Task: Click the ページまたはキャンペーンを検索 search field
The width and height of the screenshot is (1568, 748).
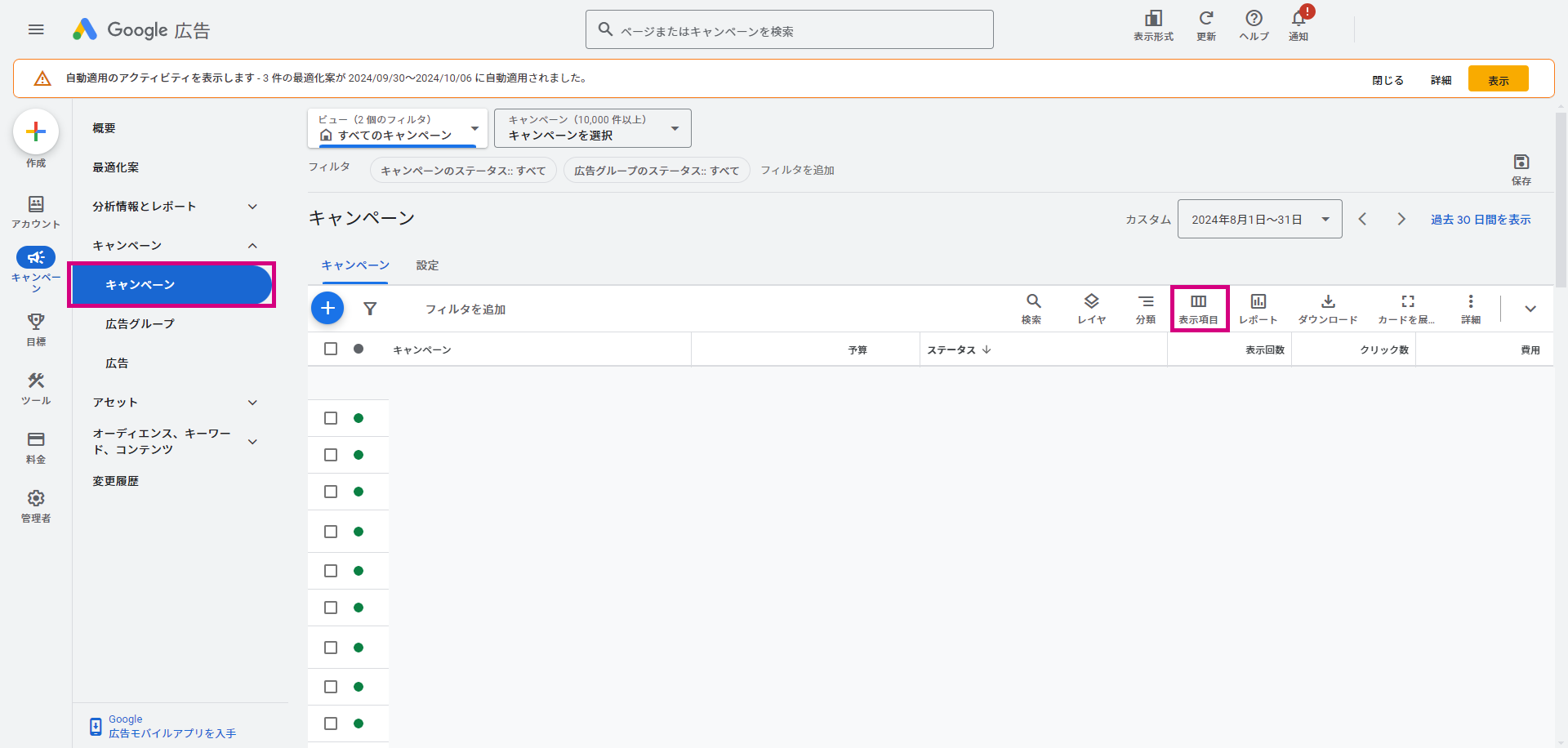Action: (x=789, y=29)
